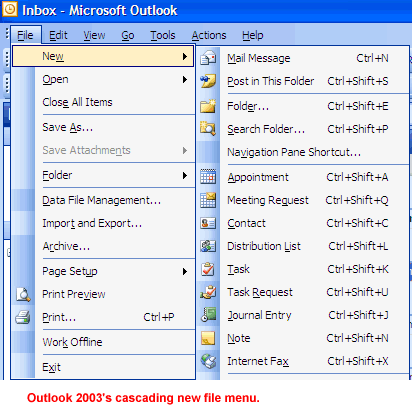412x405 pixels.
Task: Choose Print Preview menu entry
Action: pos(103,294)
